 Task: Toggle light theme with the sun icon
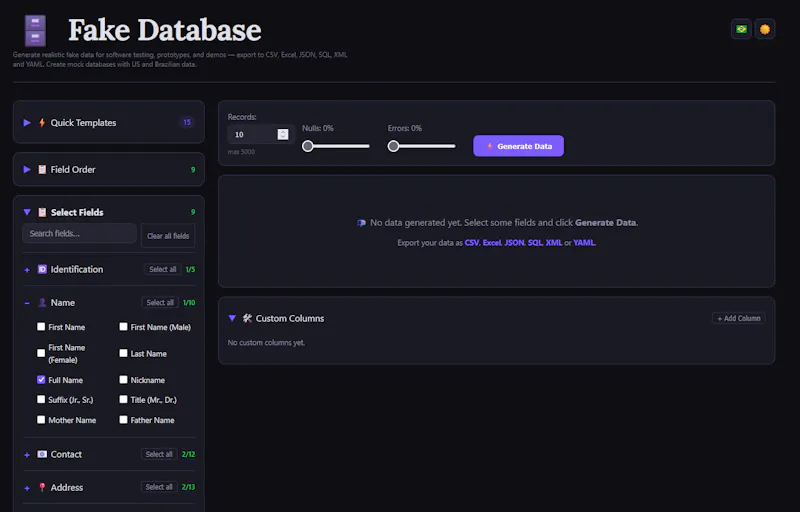click(765, 29)
